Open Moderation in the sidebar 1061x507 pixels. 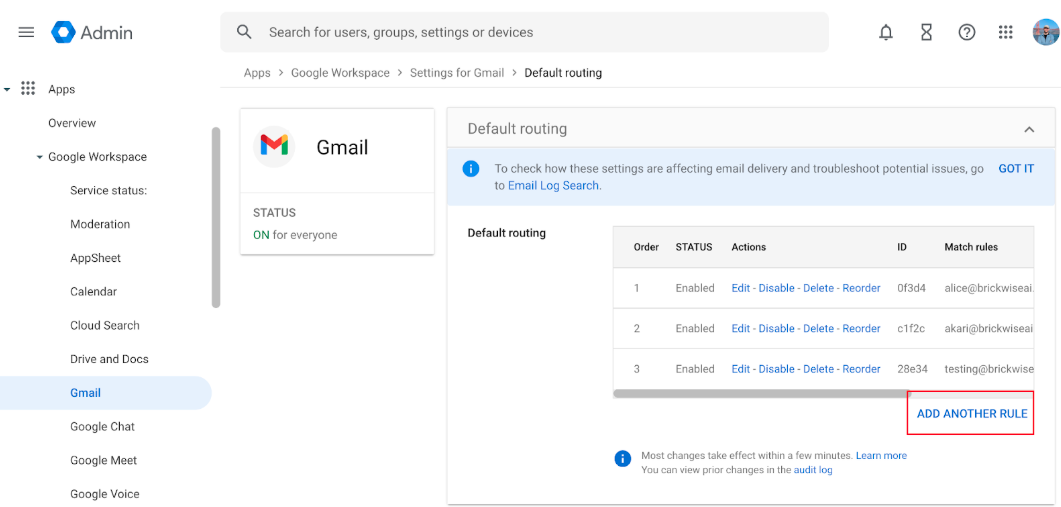[100, 224]
